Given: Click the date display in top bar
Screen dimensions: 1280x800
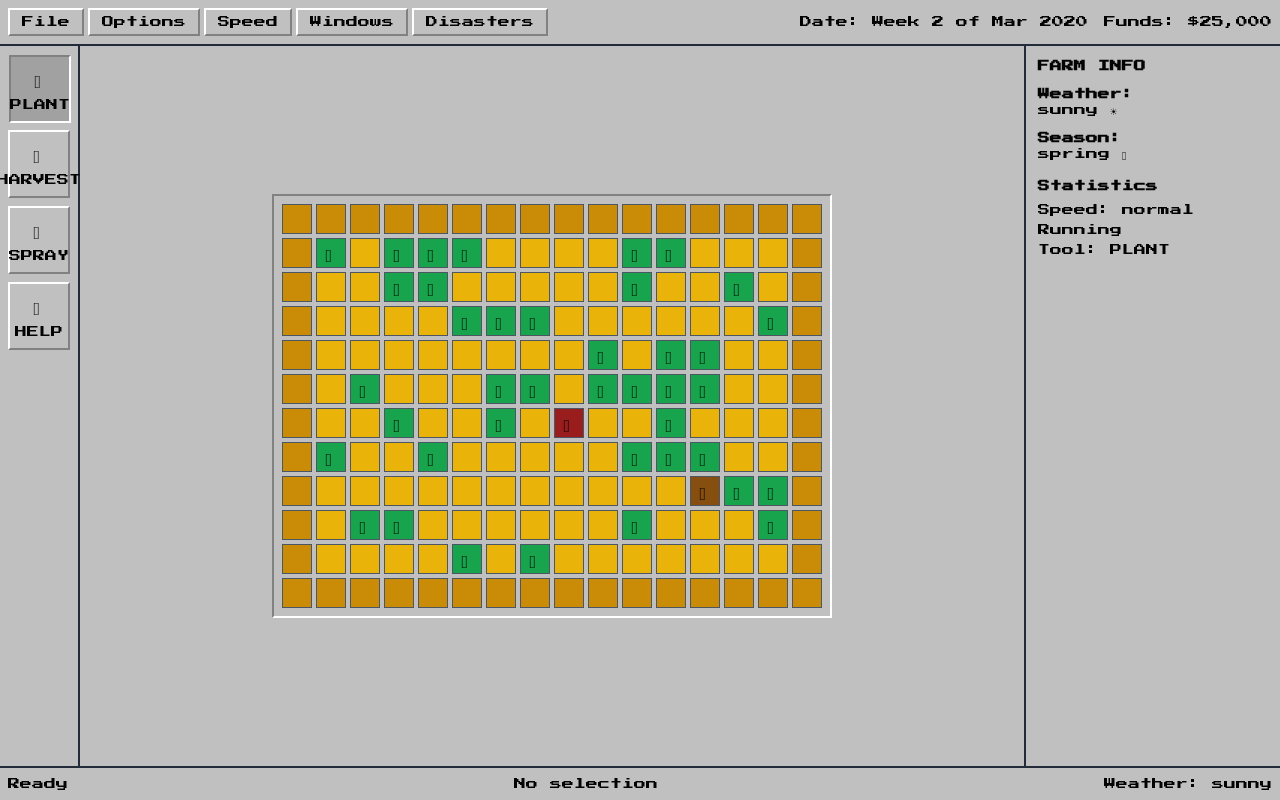Looking at the screenshot, I should 942,22.
